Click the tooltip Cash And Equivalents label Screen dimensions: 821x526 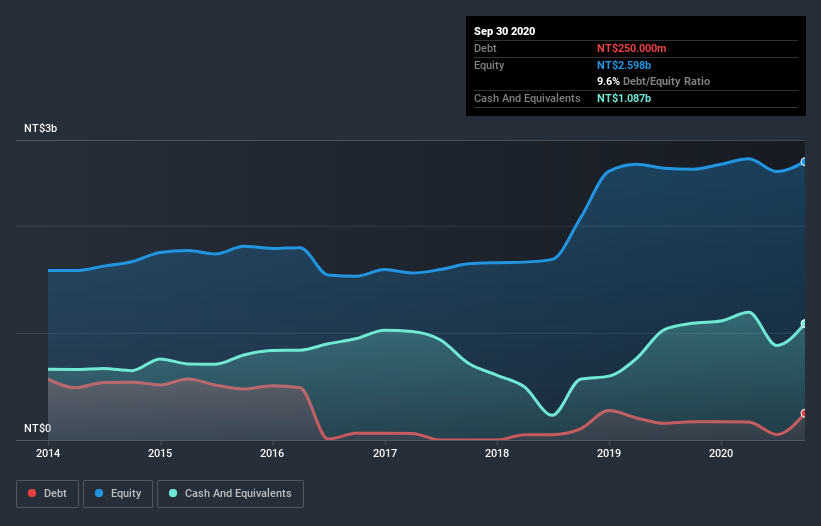[x=527, y=98]
